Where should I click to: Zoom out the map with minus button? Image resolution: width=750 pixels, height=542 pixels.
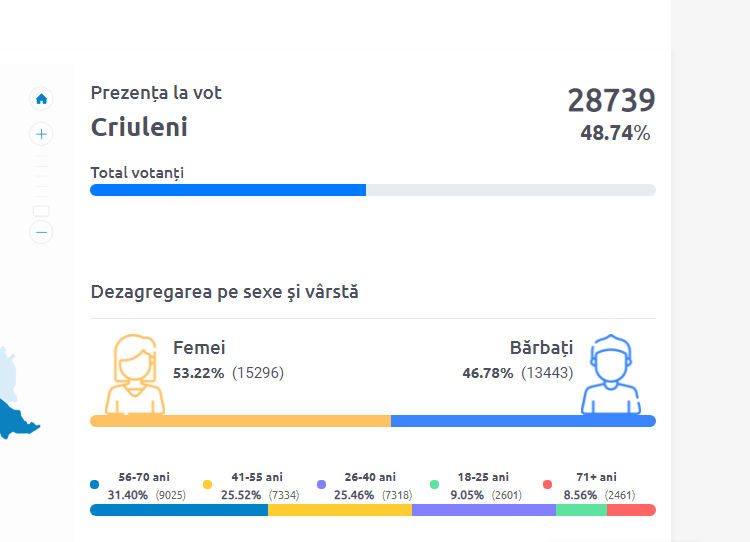pos(41,232)
